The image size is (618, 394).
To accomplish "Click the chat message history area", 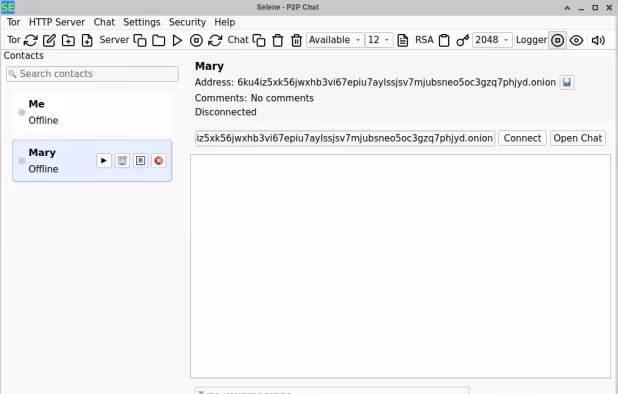I will coord(400,266).
